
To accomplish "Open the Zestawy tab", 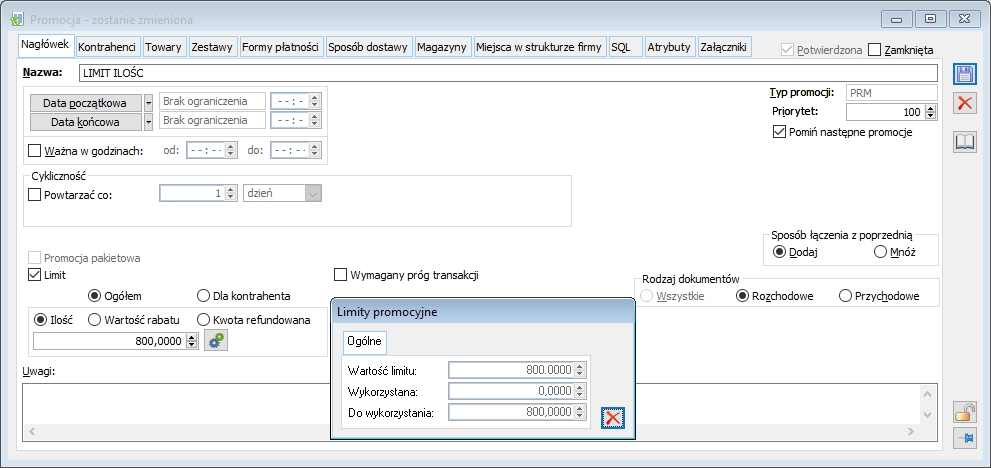I will click(x=212, y=47).
